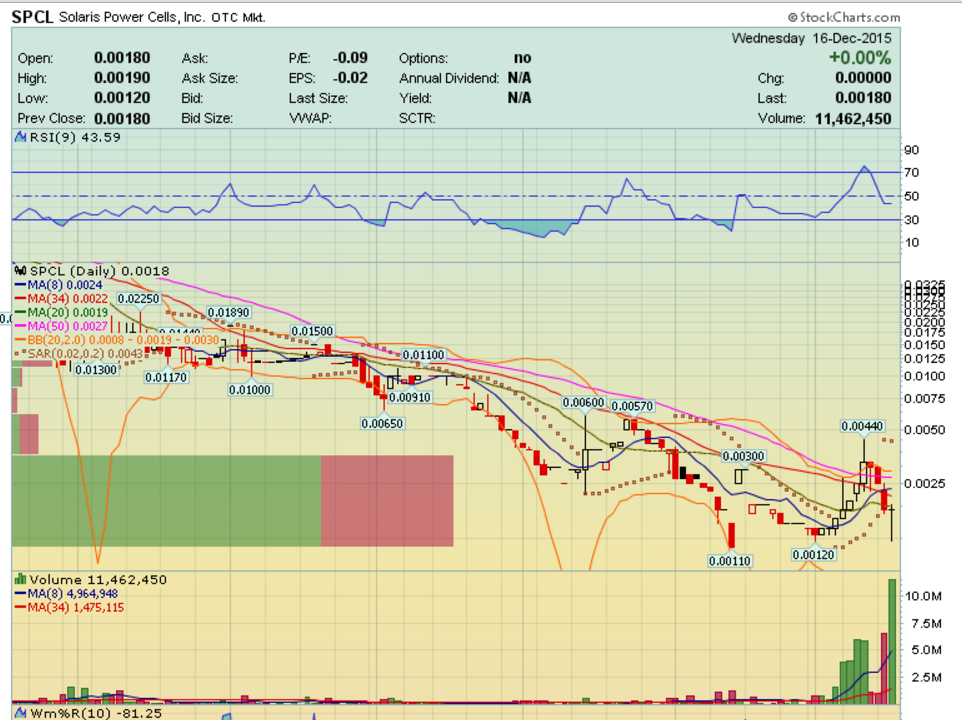Click the 0.00570 price label
The image size is (962, 720).
[633, 406]
